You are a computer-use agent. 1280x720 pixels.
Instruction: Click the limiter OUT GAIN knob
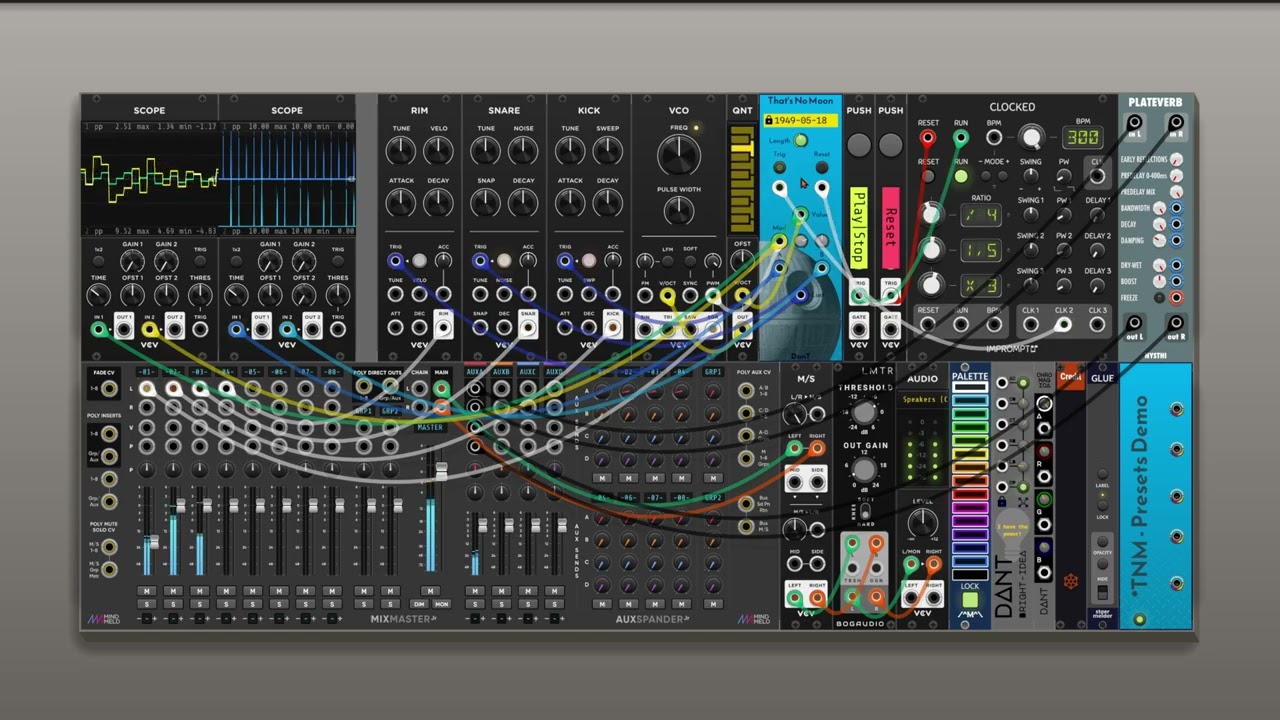pos(865,470)
